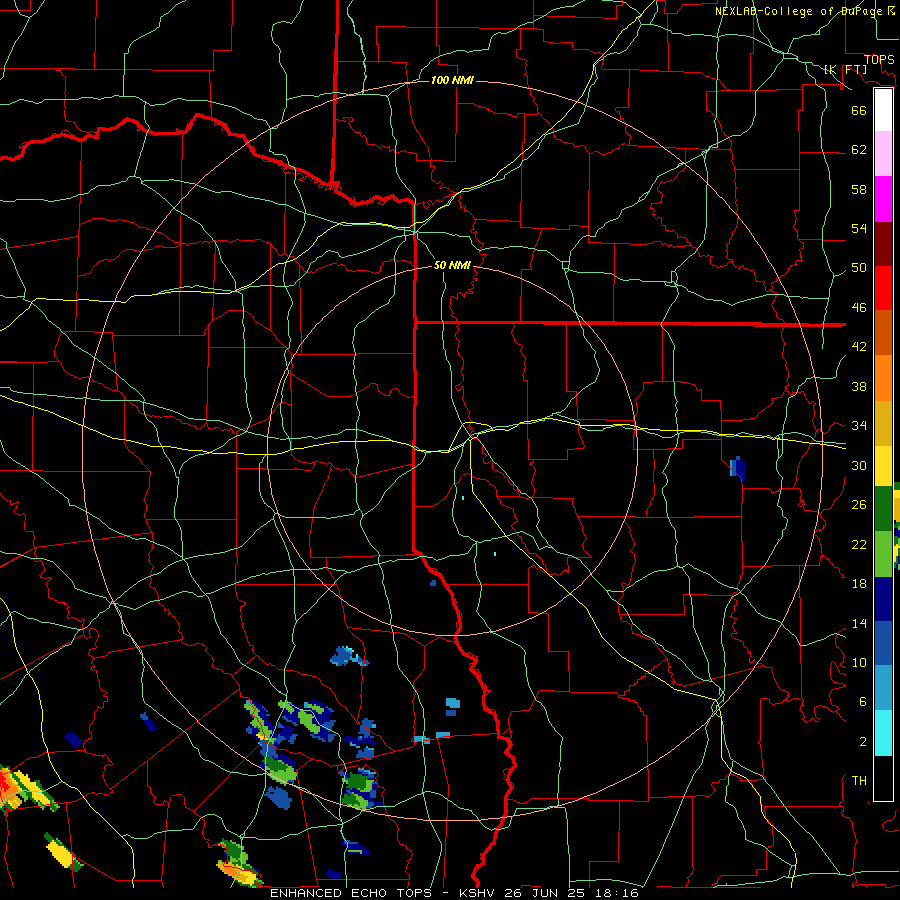Click the legend value "58"
Screen dimensions: 900x900
pos(859,189)
